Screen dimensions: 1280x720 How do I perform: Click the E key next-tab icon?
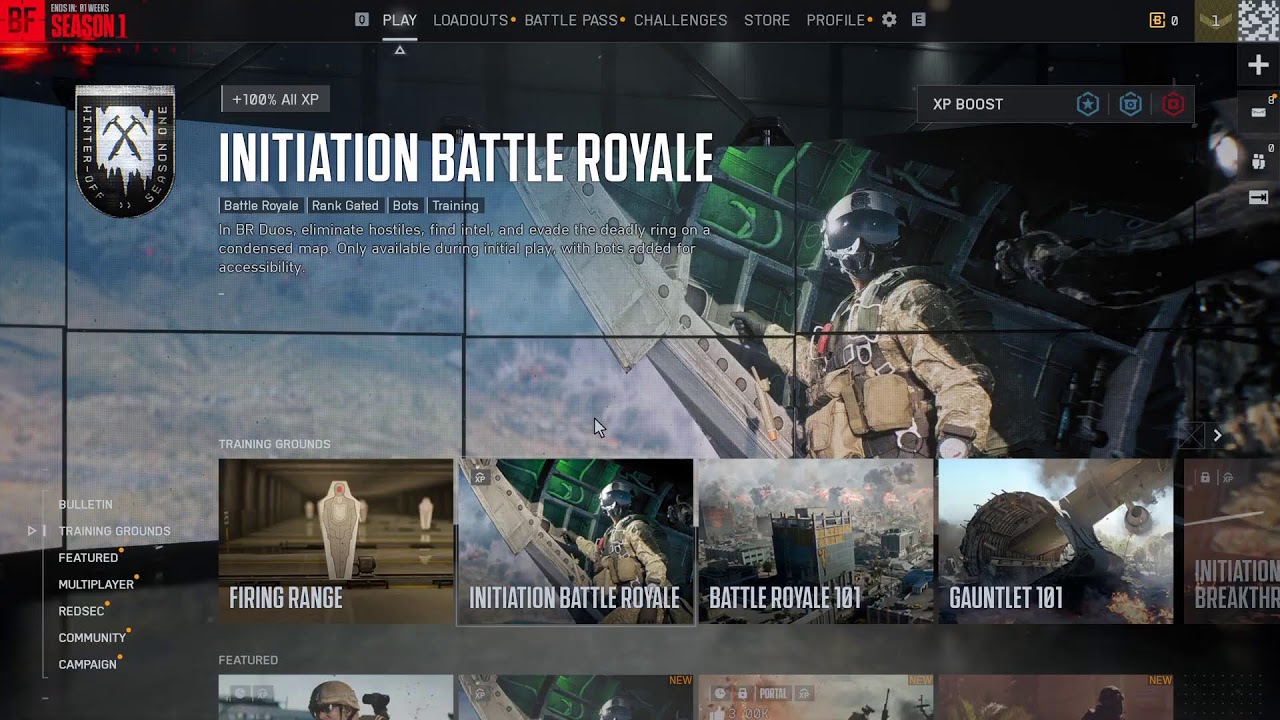[x=918, y=20]
